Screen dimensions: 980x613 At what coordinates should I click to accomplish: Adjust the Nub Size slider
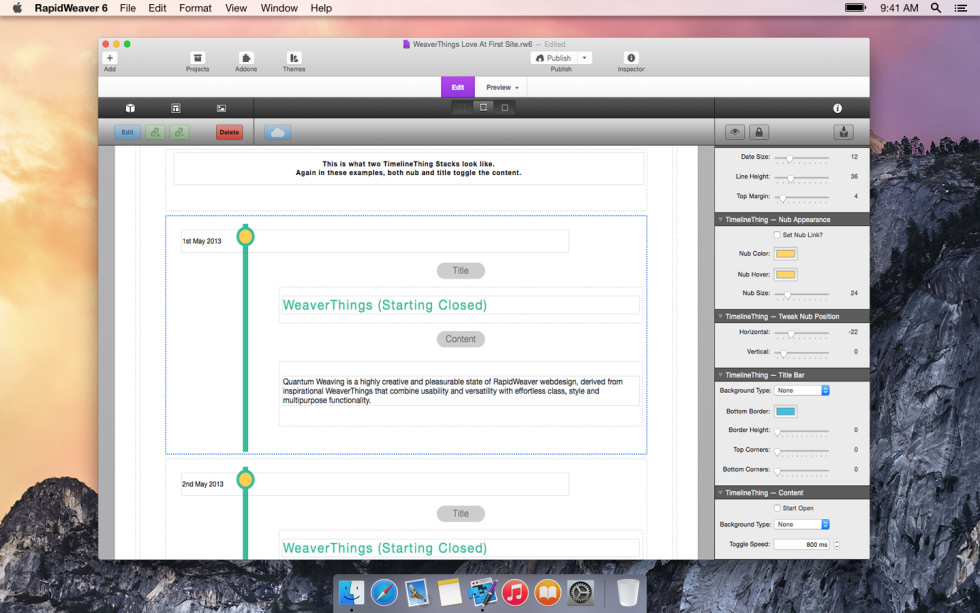point(788,294)
